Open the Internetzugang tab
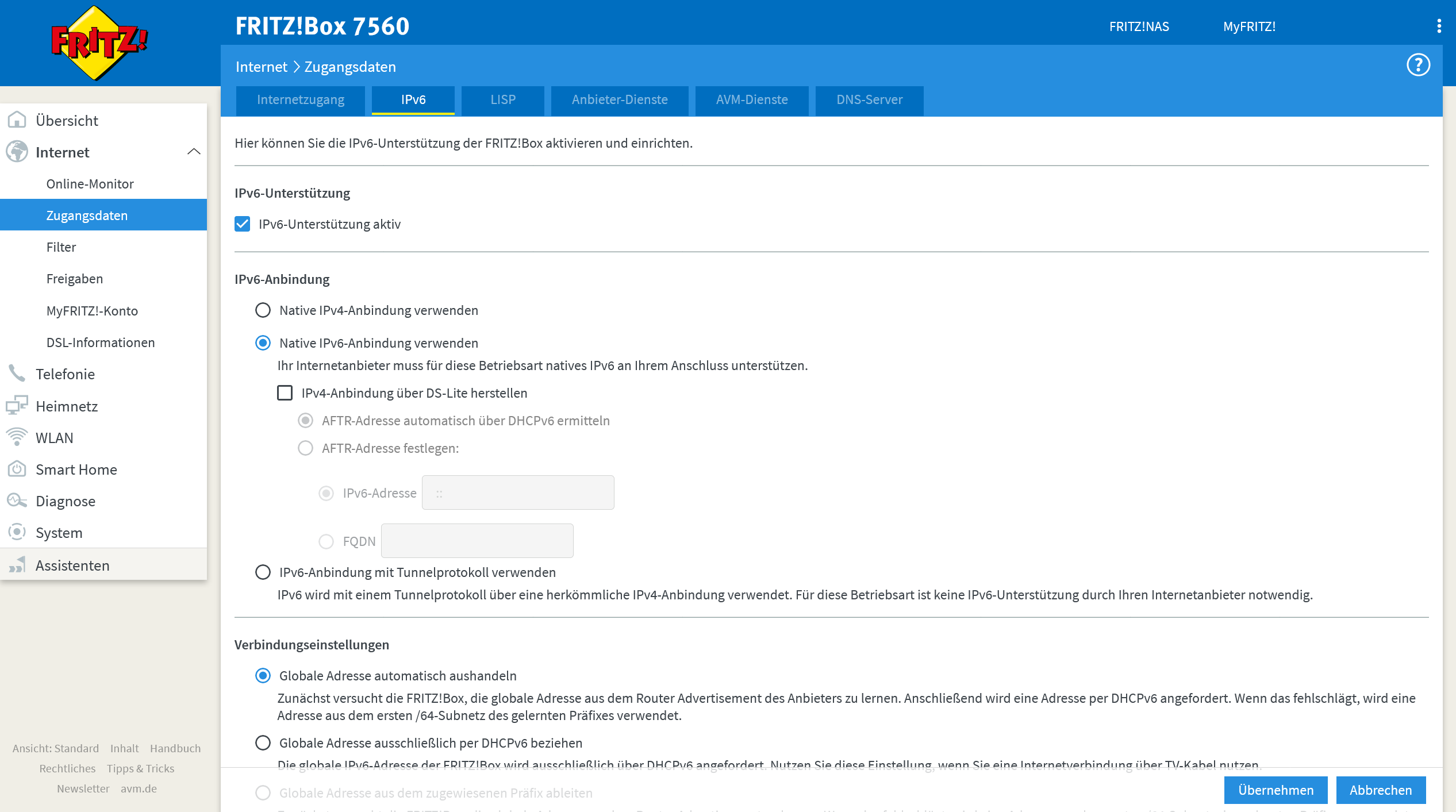 pos(300,100)
